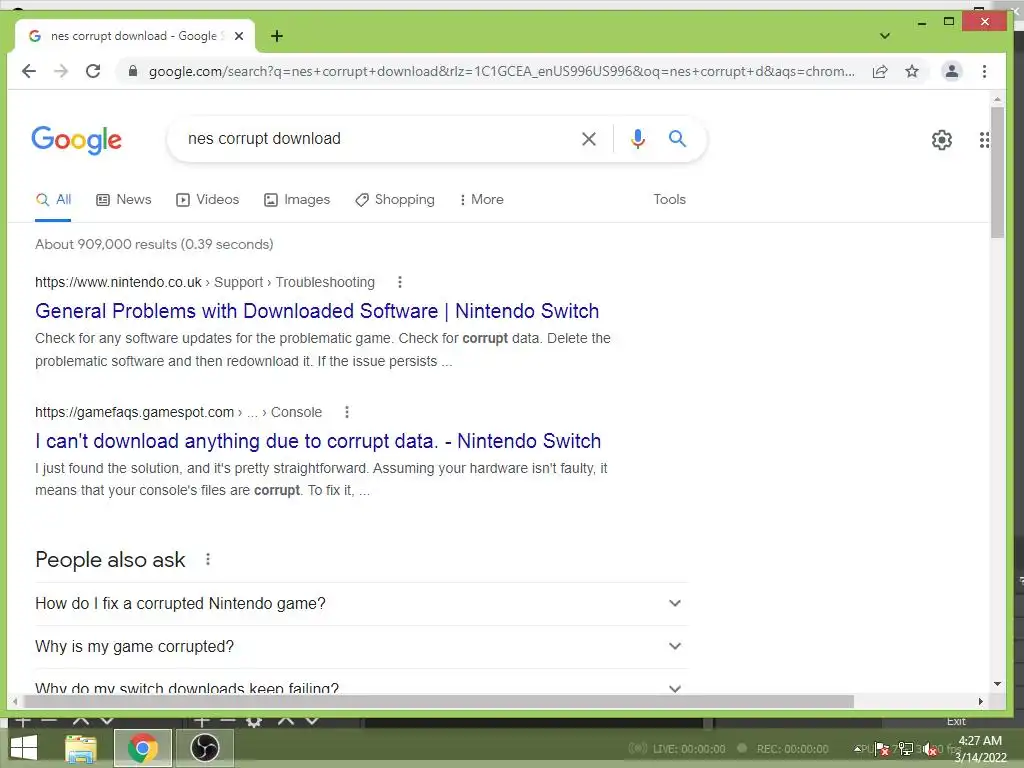
Task: Click the scroll down arrow
Action: click(x=997, y=684)
